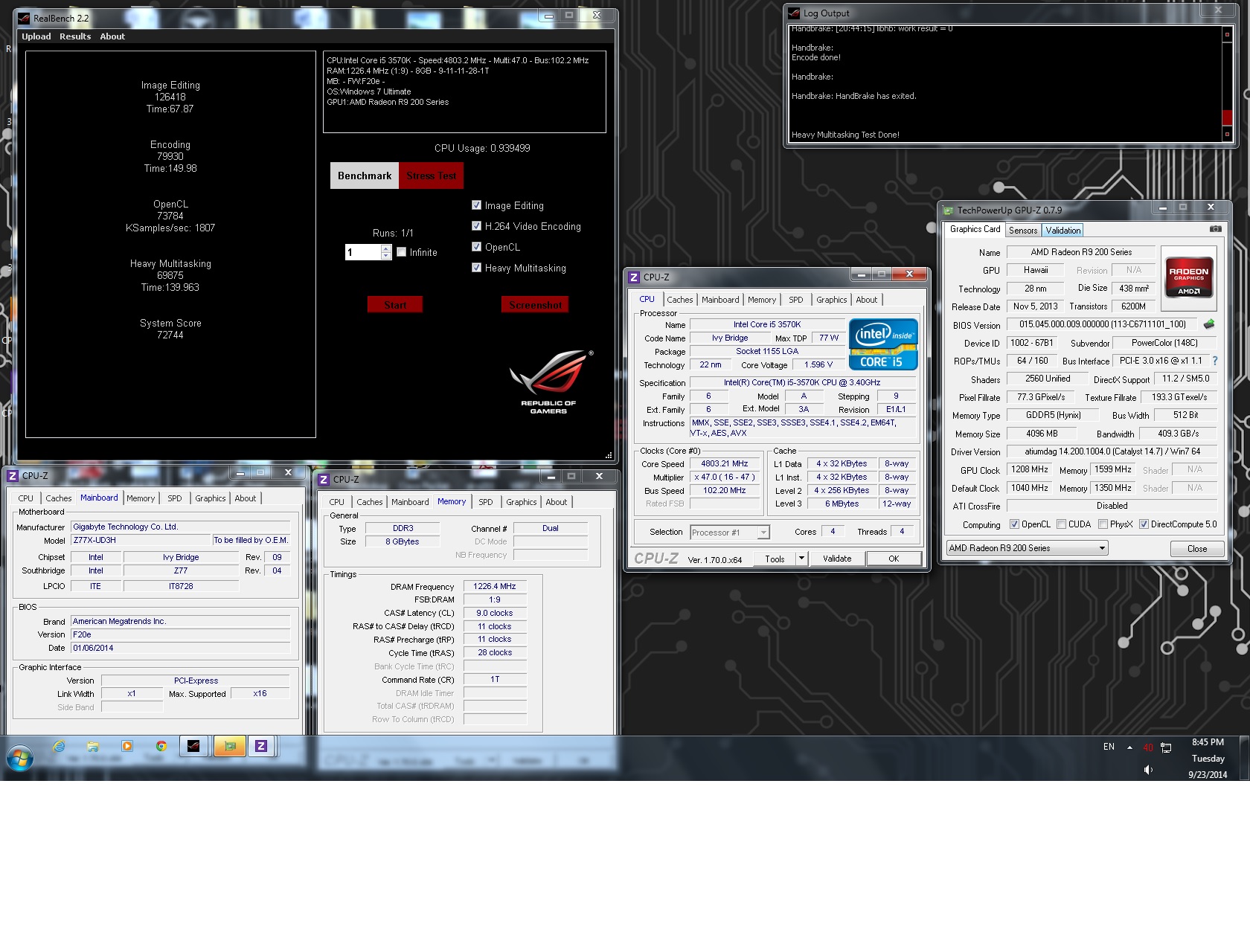This screenshot has width=1250, height=952.
Task: Launch Internet Explorer from the taskbar
Action: pos(59,746)
